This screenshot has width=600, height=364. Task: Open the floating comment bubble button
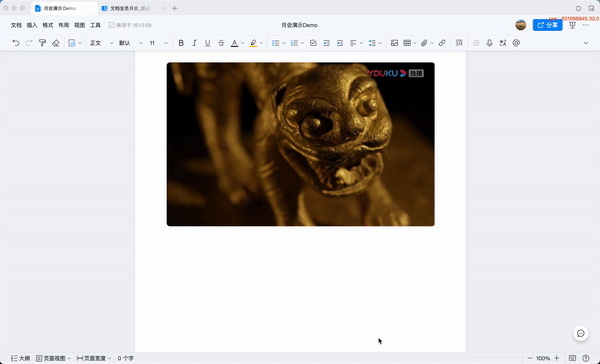[x=581, y=333]
